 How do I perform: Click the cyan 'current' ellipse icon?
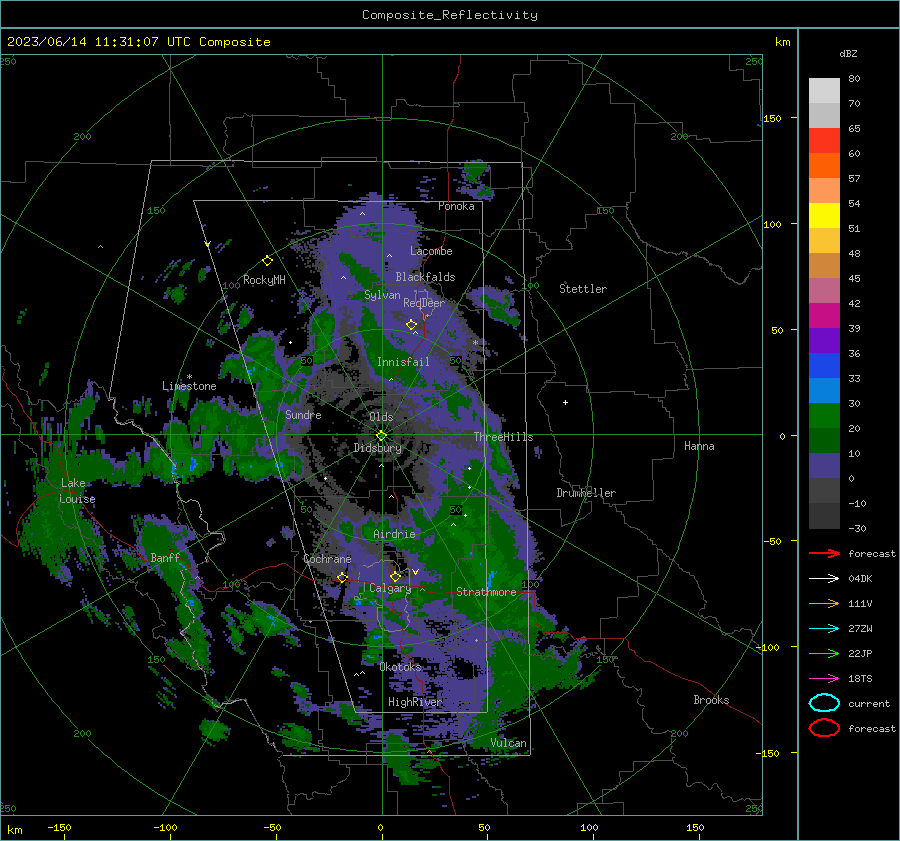coord(824,703)
